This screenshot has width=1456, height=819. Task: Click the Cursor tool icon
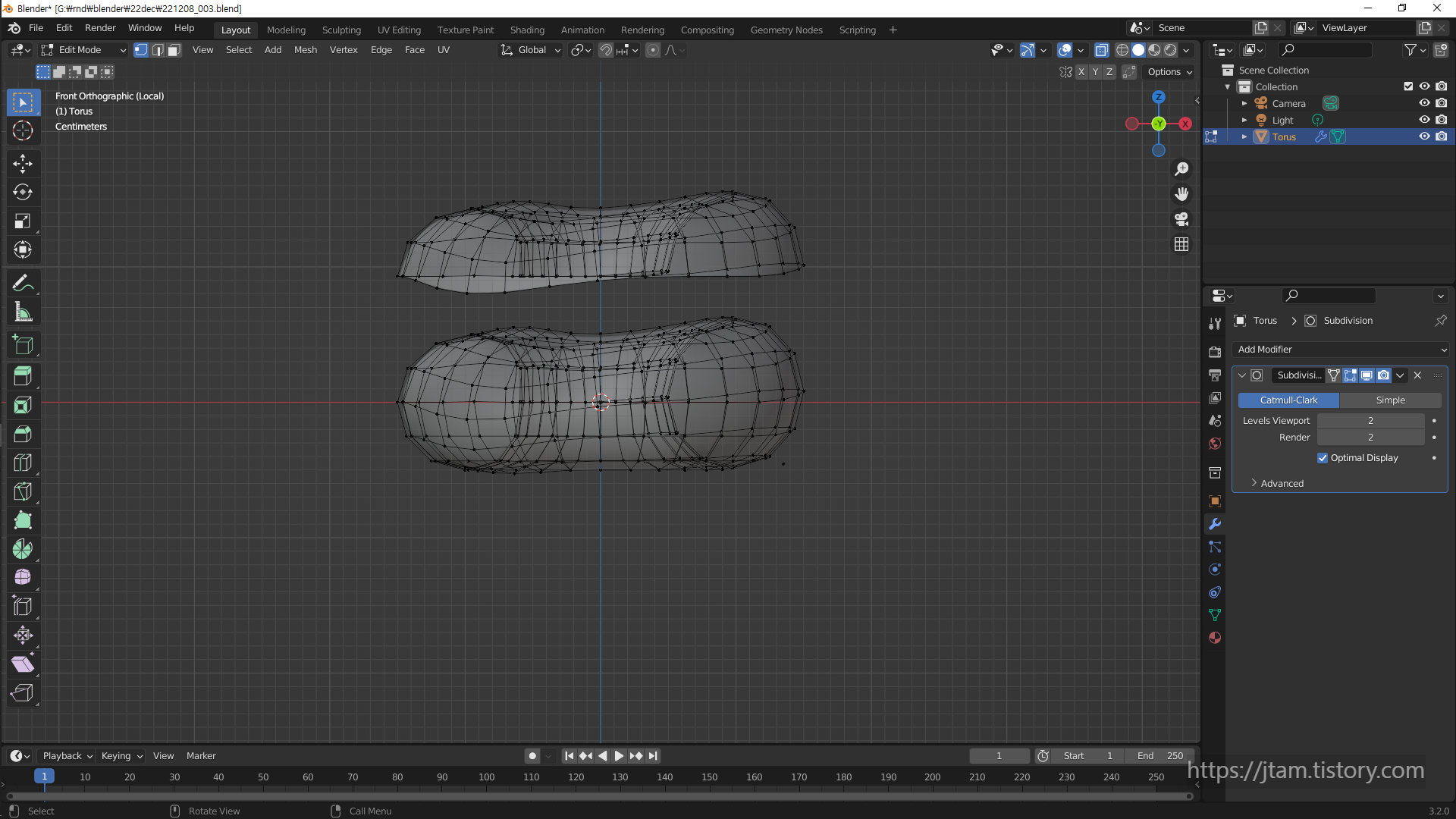pos(23,130)
